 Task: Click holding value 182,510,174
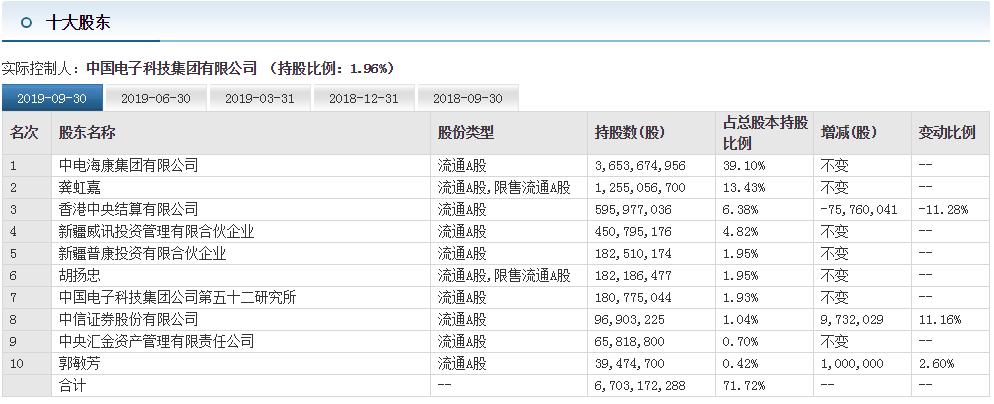(633, 254)
